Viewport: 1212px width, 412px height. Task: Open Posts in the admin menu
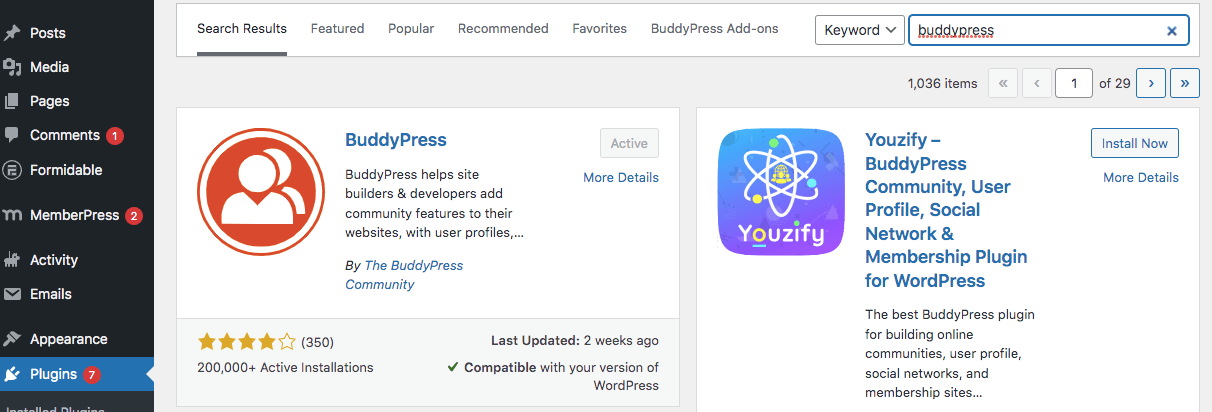point(48,33)
